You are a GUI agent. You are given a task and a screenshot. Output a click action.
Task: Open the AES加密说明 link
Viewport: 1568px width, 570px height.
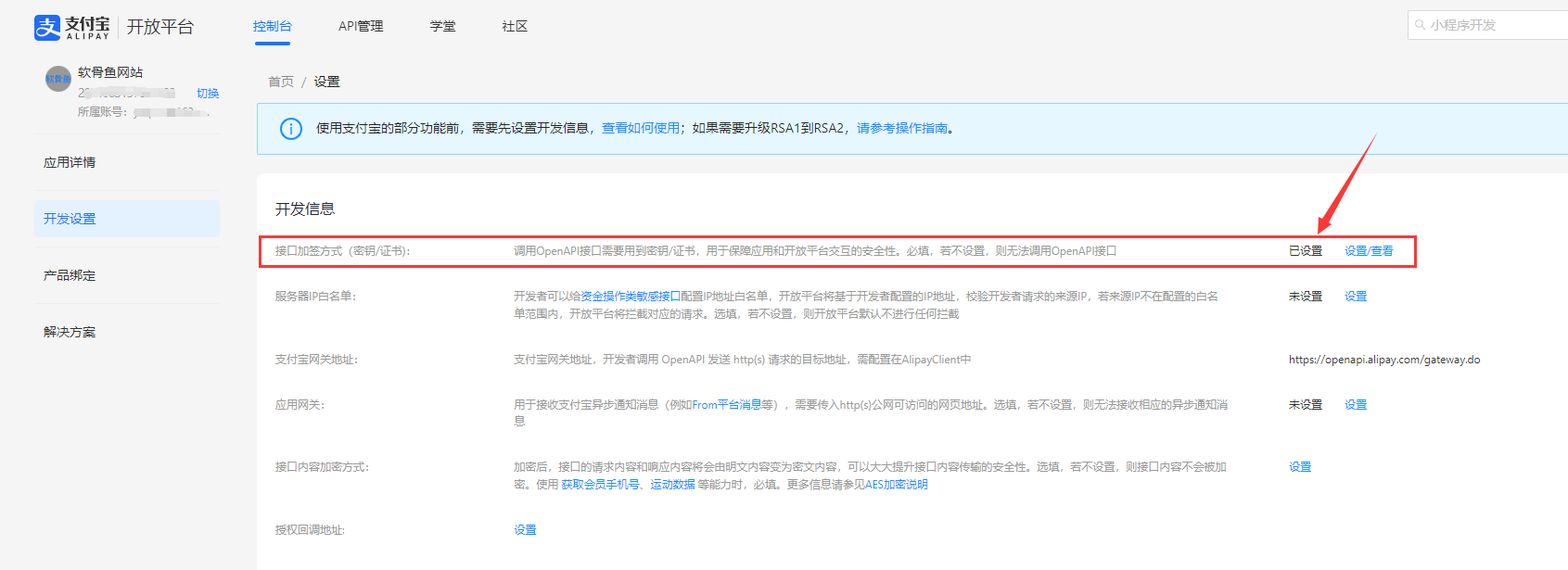(896, 485)
